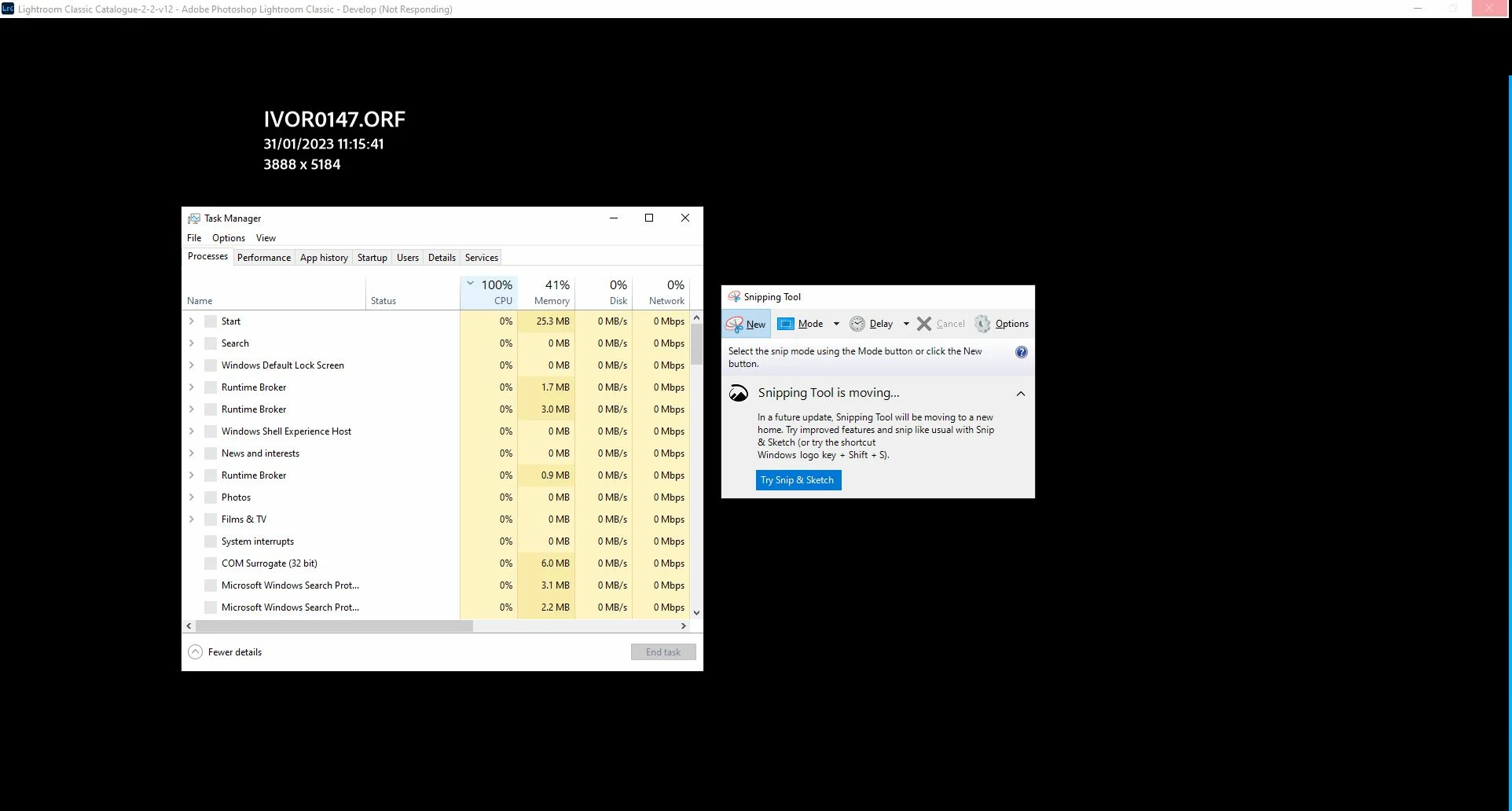Switch to the Performance tab
This screenshot has width=1512, height=811.
coord(264,258)
